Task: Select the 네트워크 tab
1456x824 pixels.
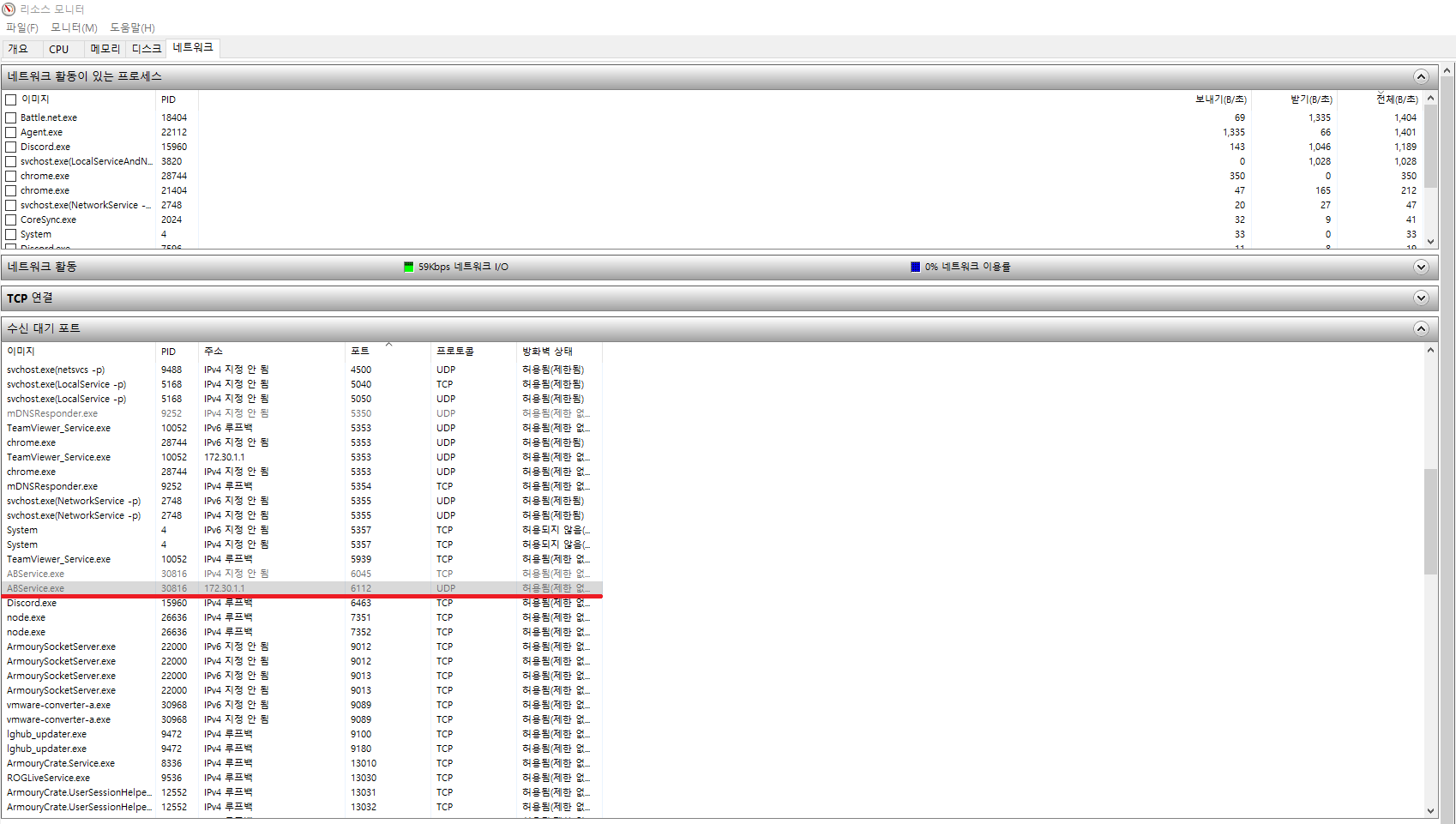Action: pos(193,48)
